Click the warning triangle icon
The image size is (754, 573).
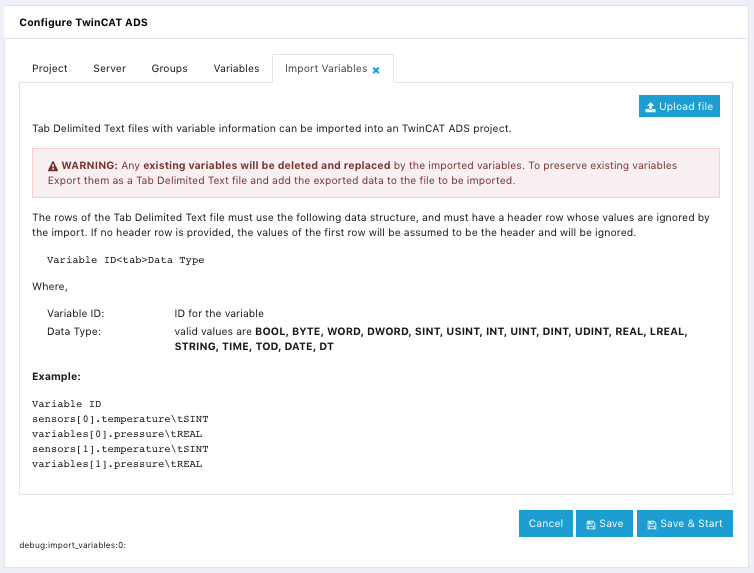tap(53, 166)
